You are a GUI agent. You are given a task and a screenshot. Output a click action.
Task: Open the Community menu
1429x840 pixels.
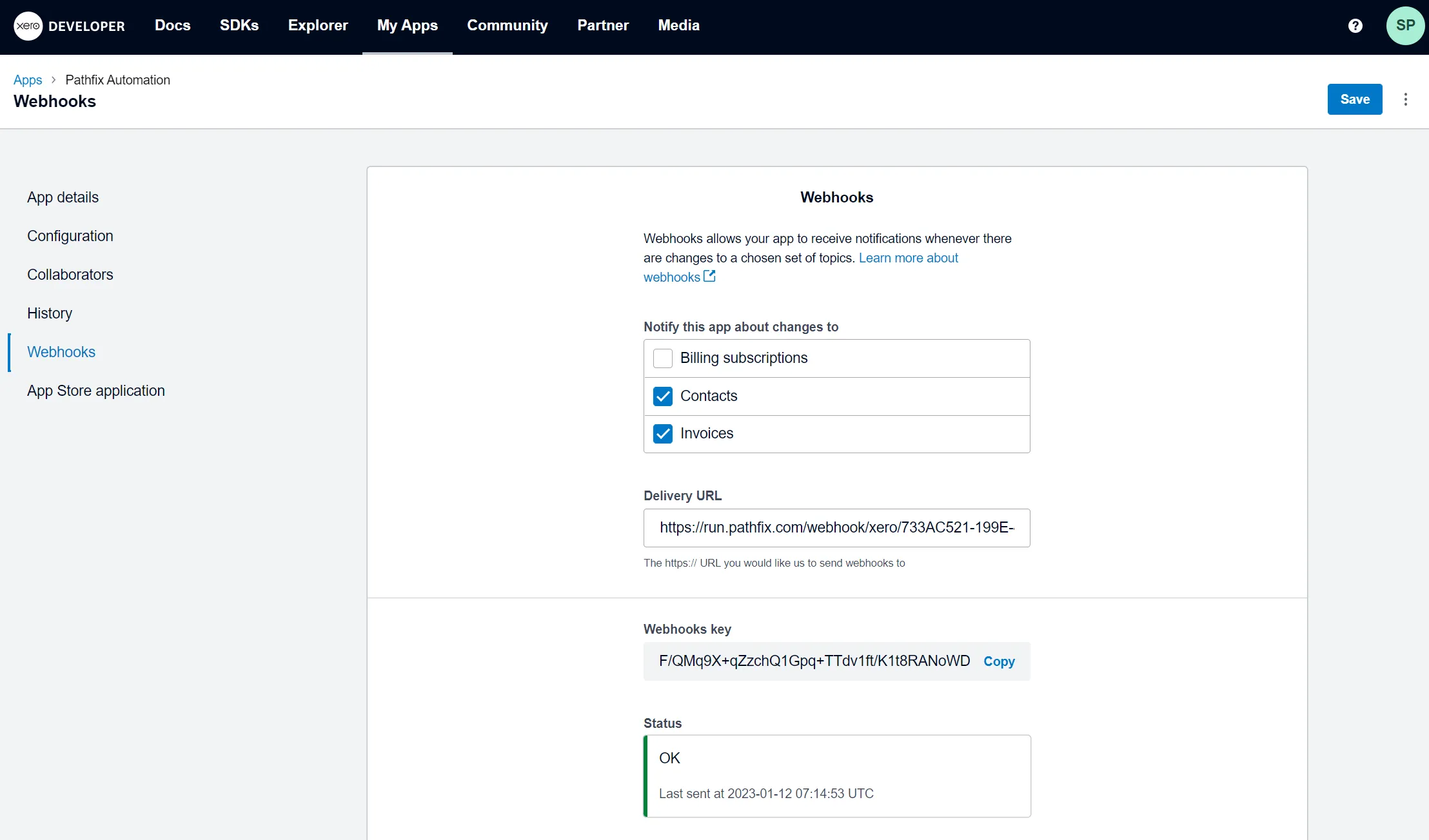tap(507, 26)
